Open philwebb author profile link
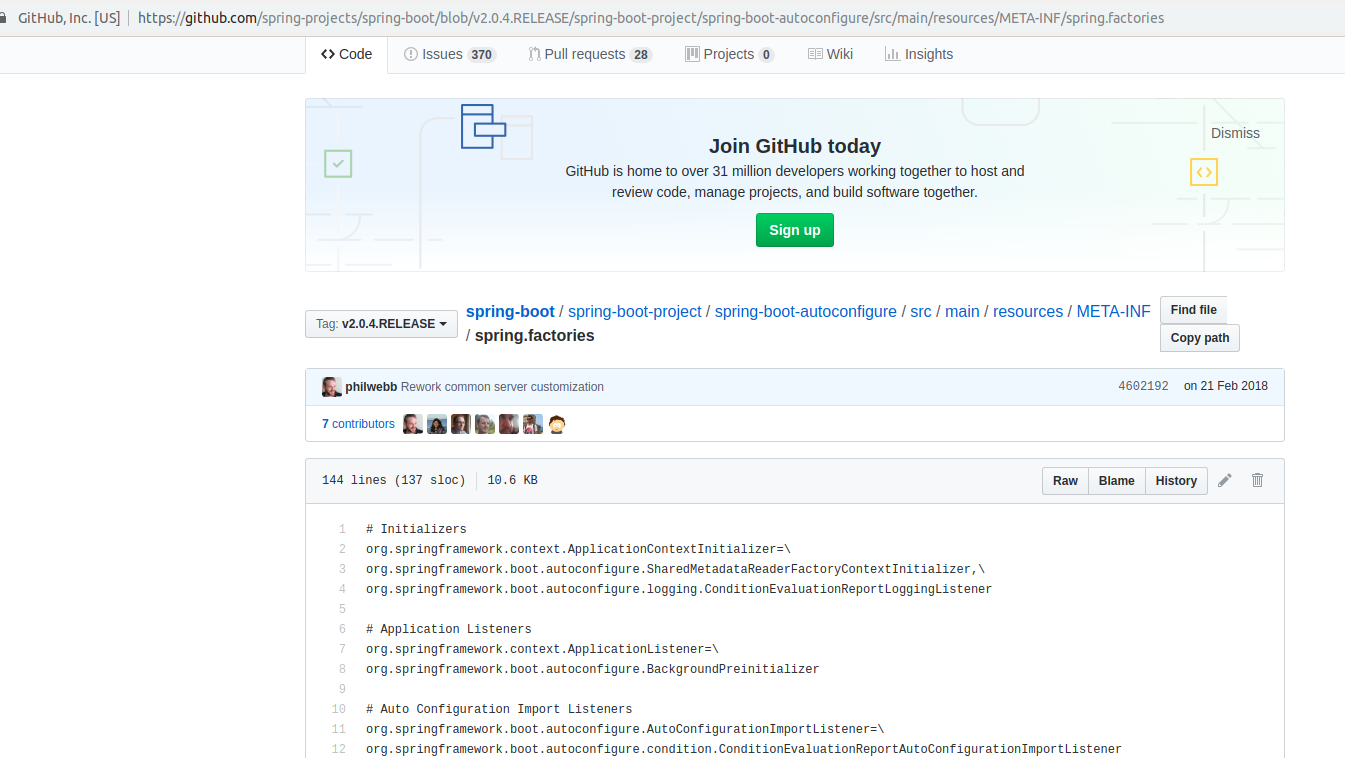 (371, 387)
